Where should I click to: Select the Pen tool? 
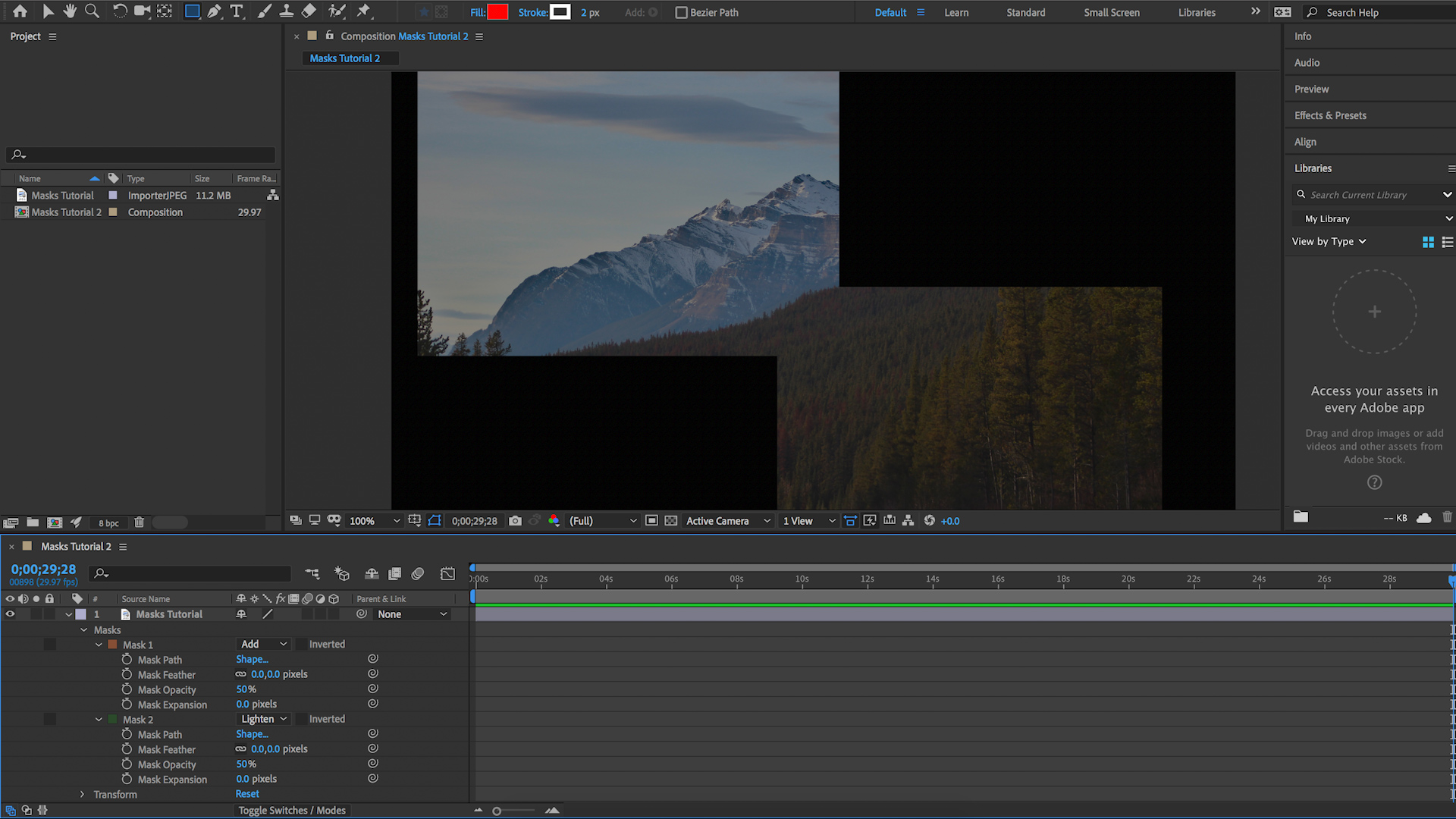point(214,11)
